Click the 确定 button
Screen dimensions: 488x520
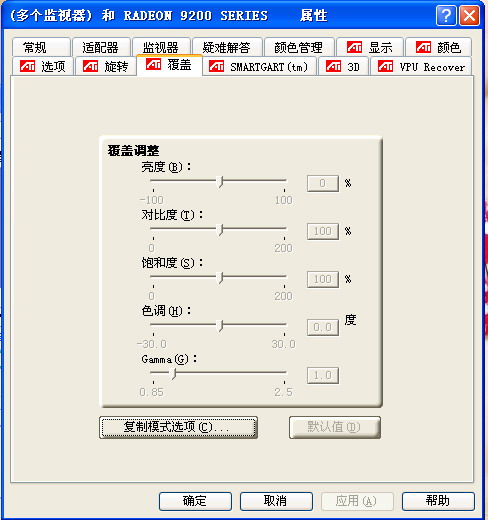[195, 501]
